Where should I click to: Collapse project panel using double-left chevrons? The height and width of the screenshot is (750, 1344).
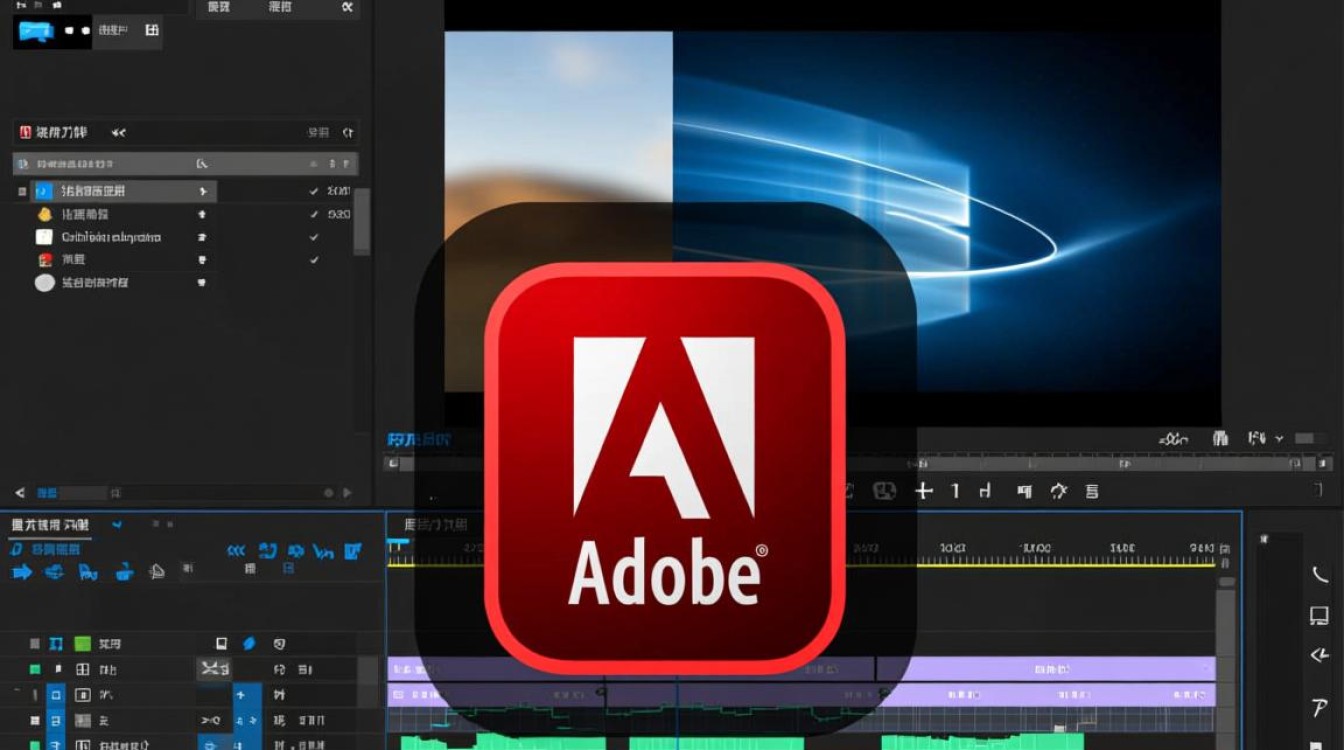point(118,132)
